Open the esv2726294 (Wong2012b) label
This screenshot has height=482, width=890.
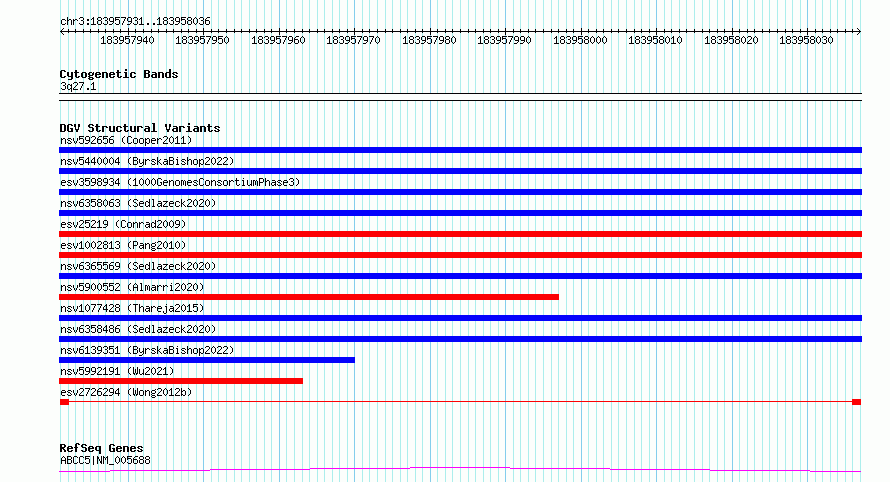(126, 392)
